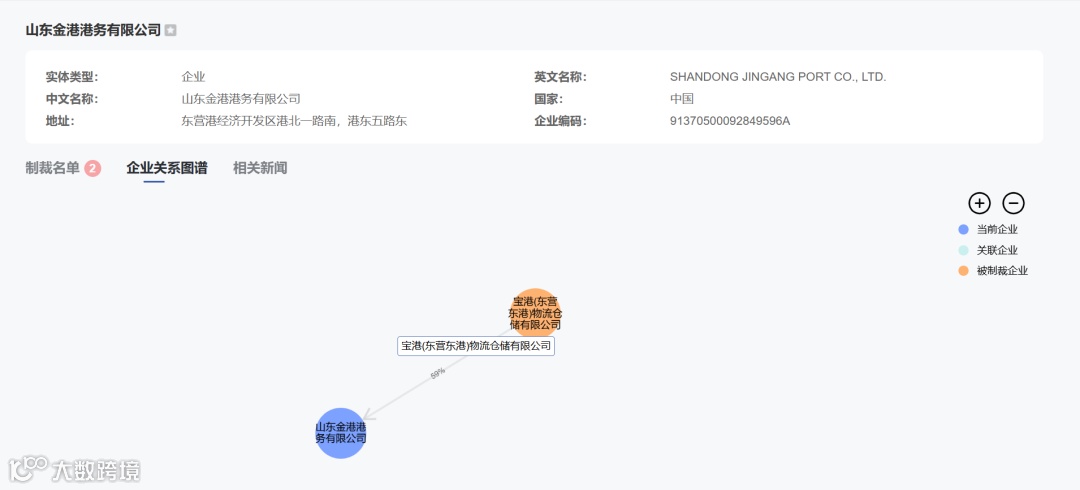Click the 国家 value 中国
1080x490 pixels.
[x=682, y=99]
